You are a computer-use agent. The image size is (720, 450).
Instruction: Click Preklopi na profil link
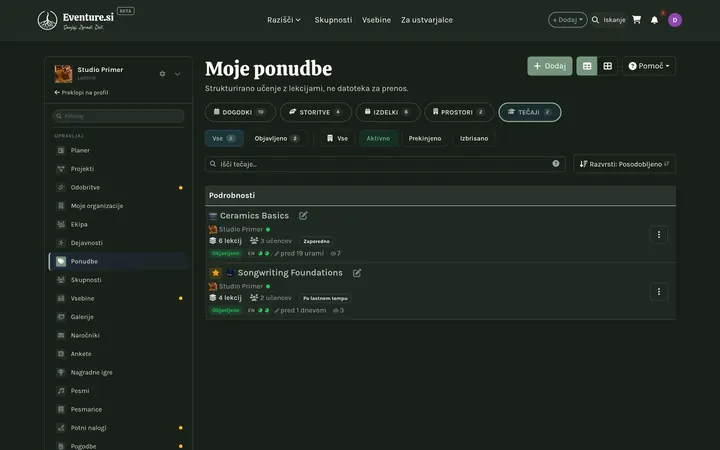pyautogui.click(x=81, y=92)
